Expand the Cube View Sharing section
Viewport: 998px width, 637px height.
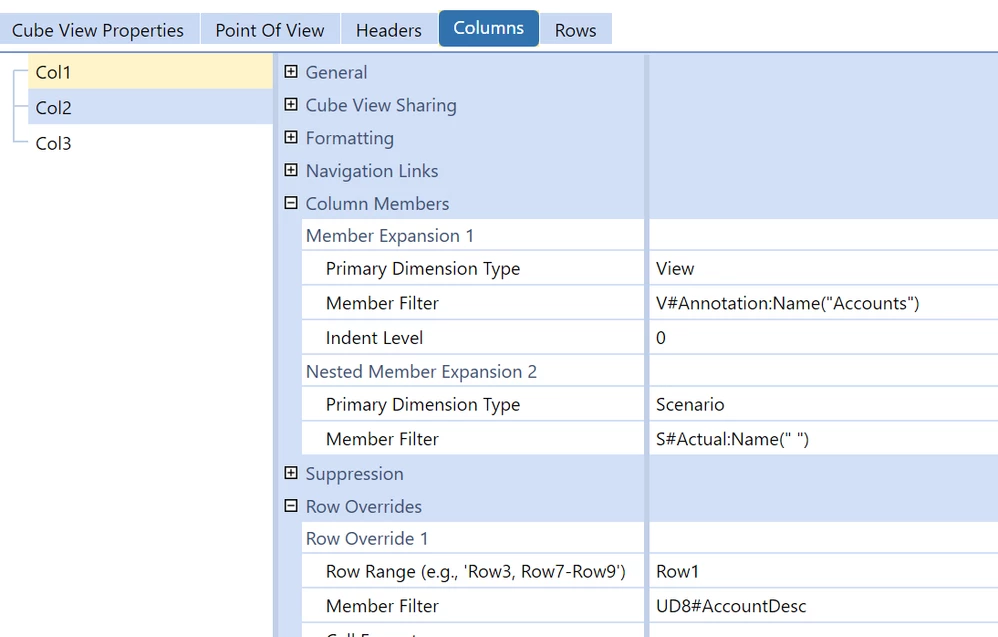point(291,104)
